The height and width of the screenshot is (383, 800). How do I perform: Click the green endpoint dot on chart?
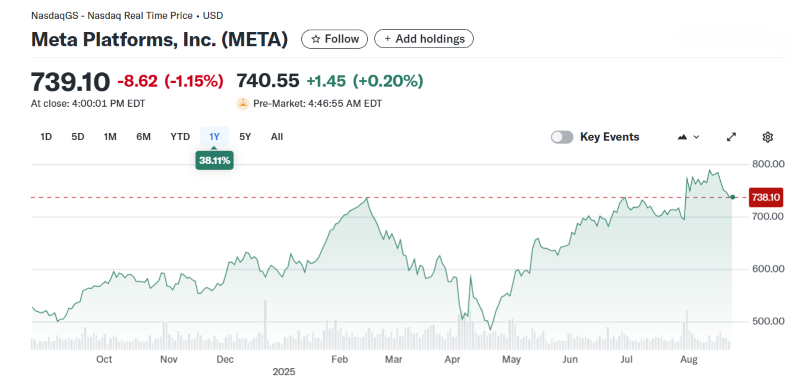click(733, 197)
